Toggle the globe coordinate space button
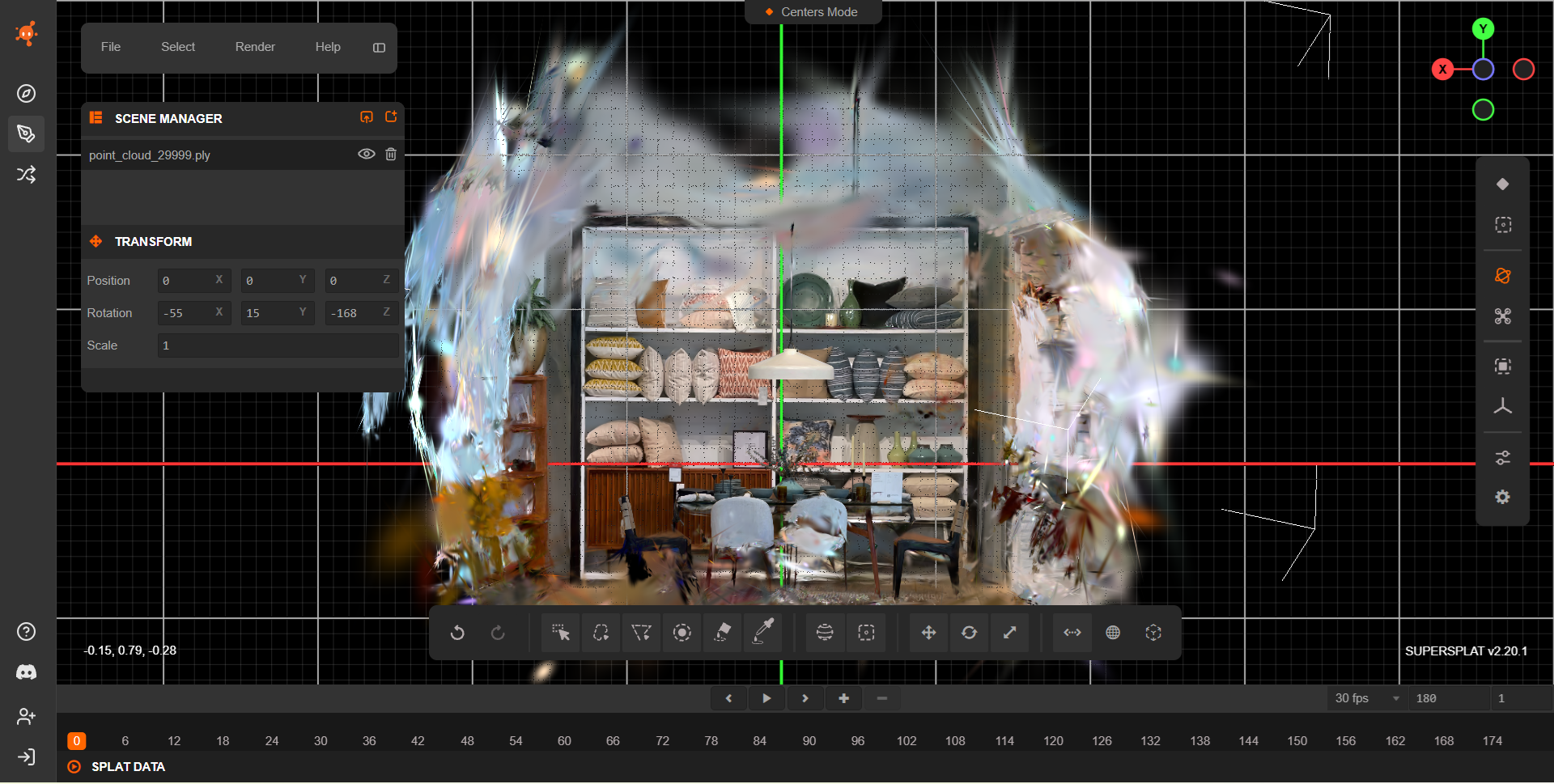 [x=1113, y=633]
